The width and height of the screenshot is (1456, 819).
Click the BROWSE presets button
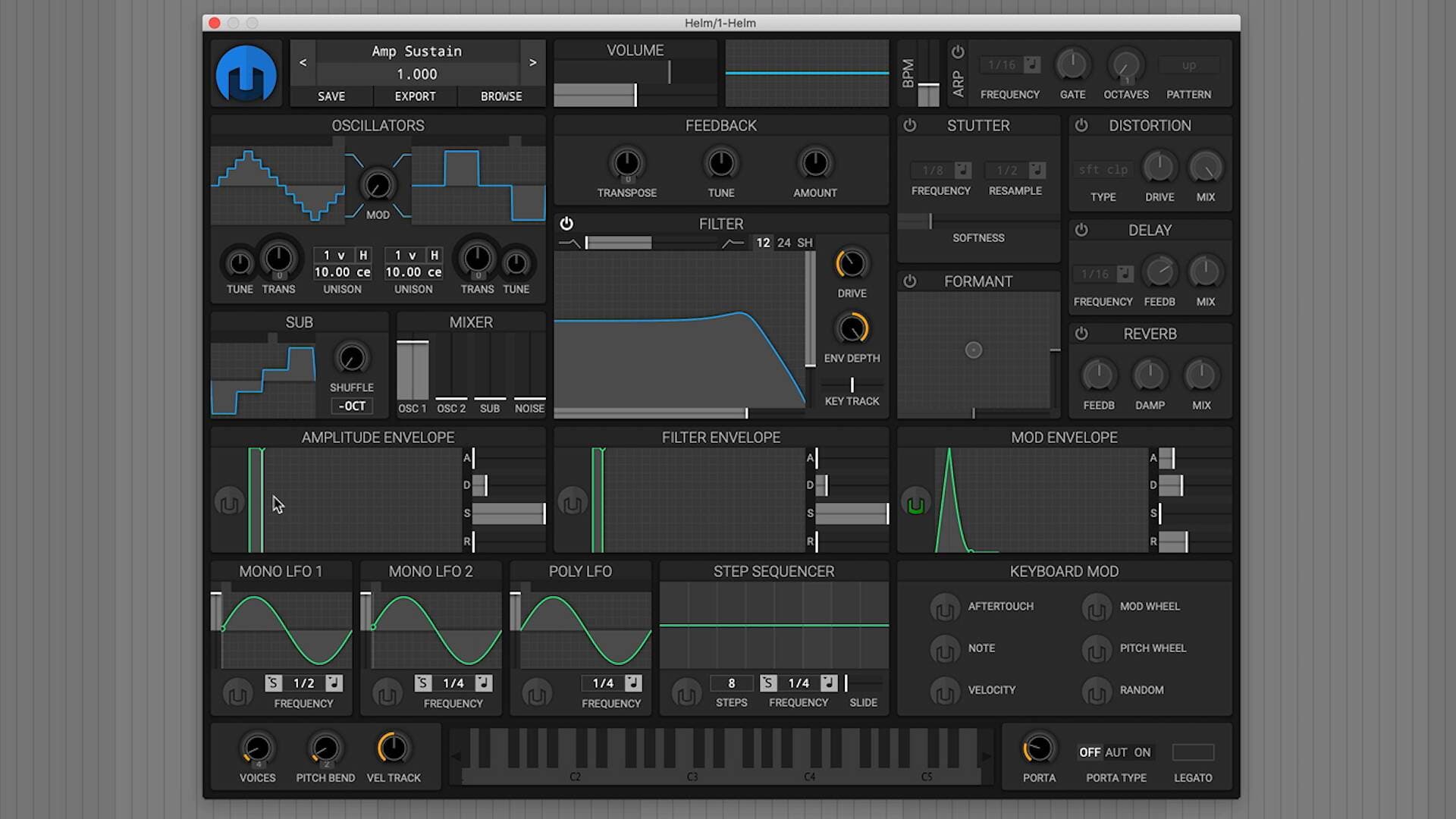[x=500, y=96]
